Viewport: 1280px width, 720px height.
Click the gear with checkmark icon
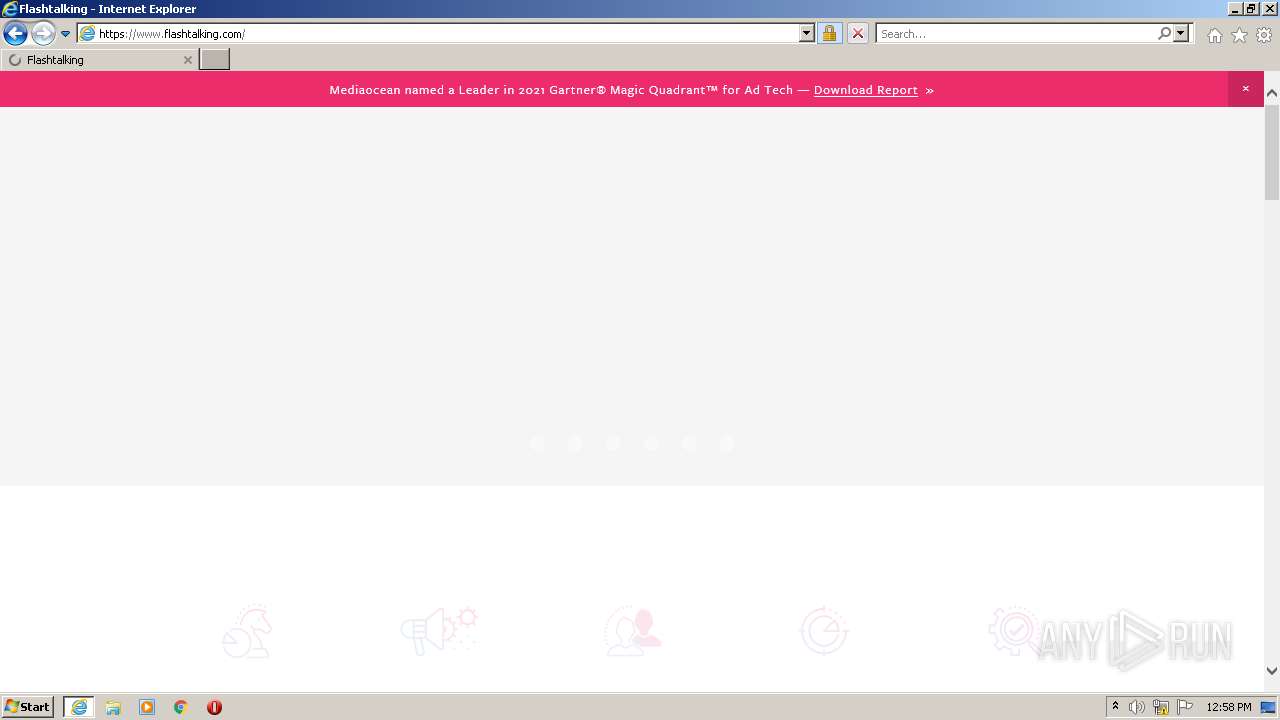(x=1015, y=631)
